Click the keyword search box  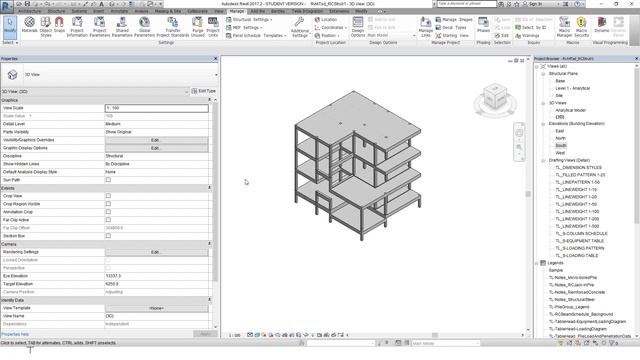click(x=467, y=4)
